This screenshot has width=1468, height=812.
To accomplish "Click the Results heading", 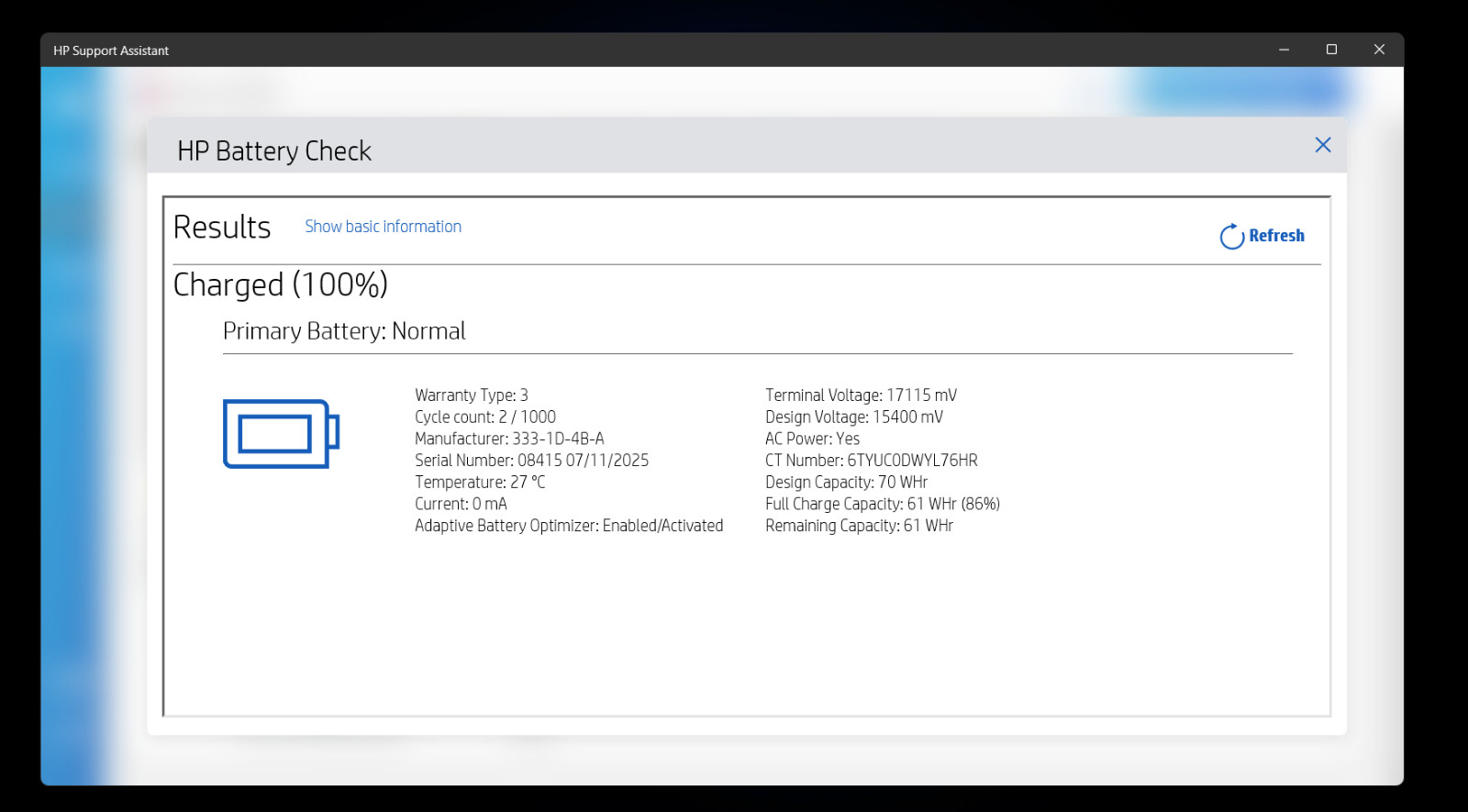I will pyautogui.click(x=222, y=228).
